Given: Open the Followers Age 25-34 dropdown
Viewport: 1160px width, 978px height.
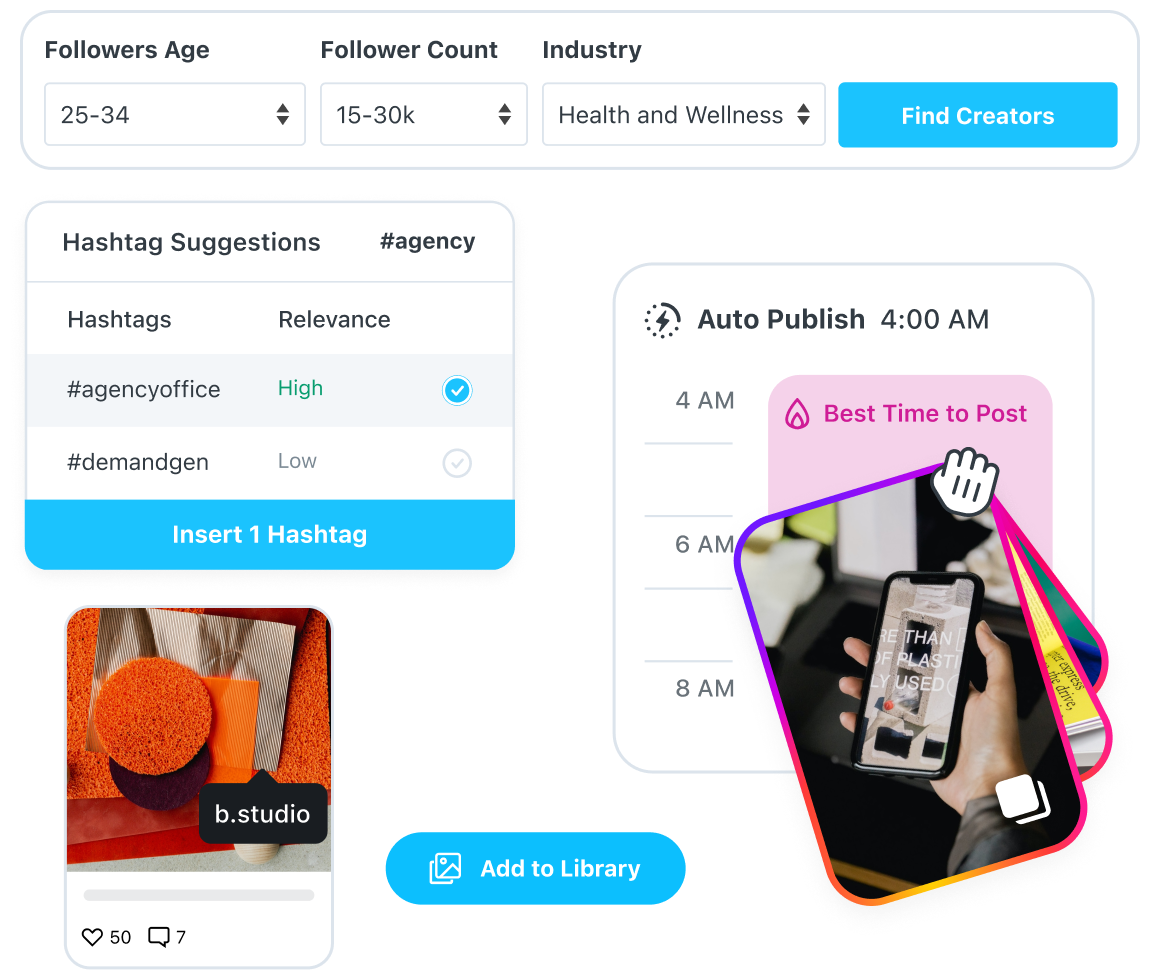Looking at the screenshot, I should click(x=175, y=115).
